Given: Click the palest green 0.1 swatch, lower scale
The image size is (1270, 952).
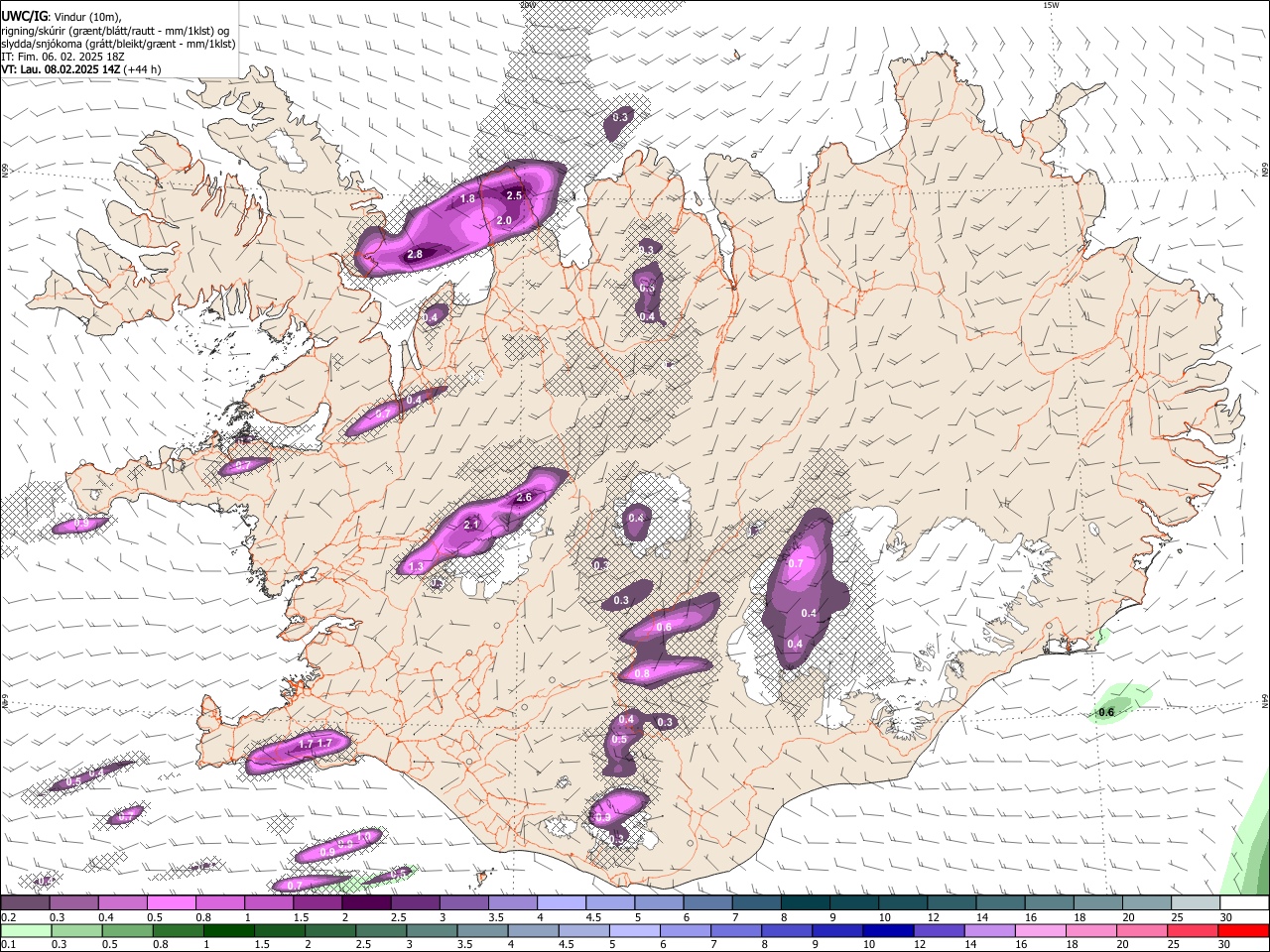Looking at the screenshot, I should point(27,930).
